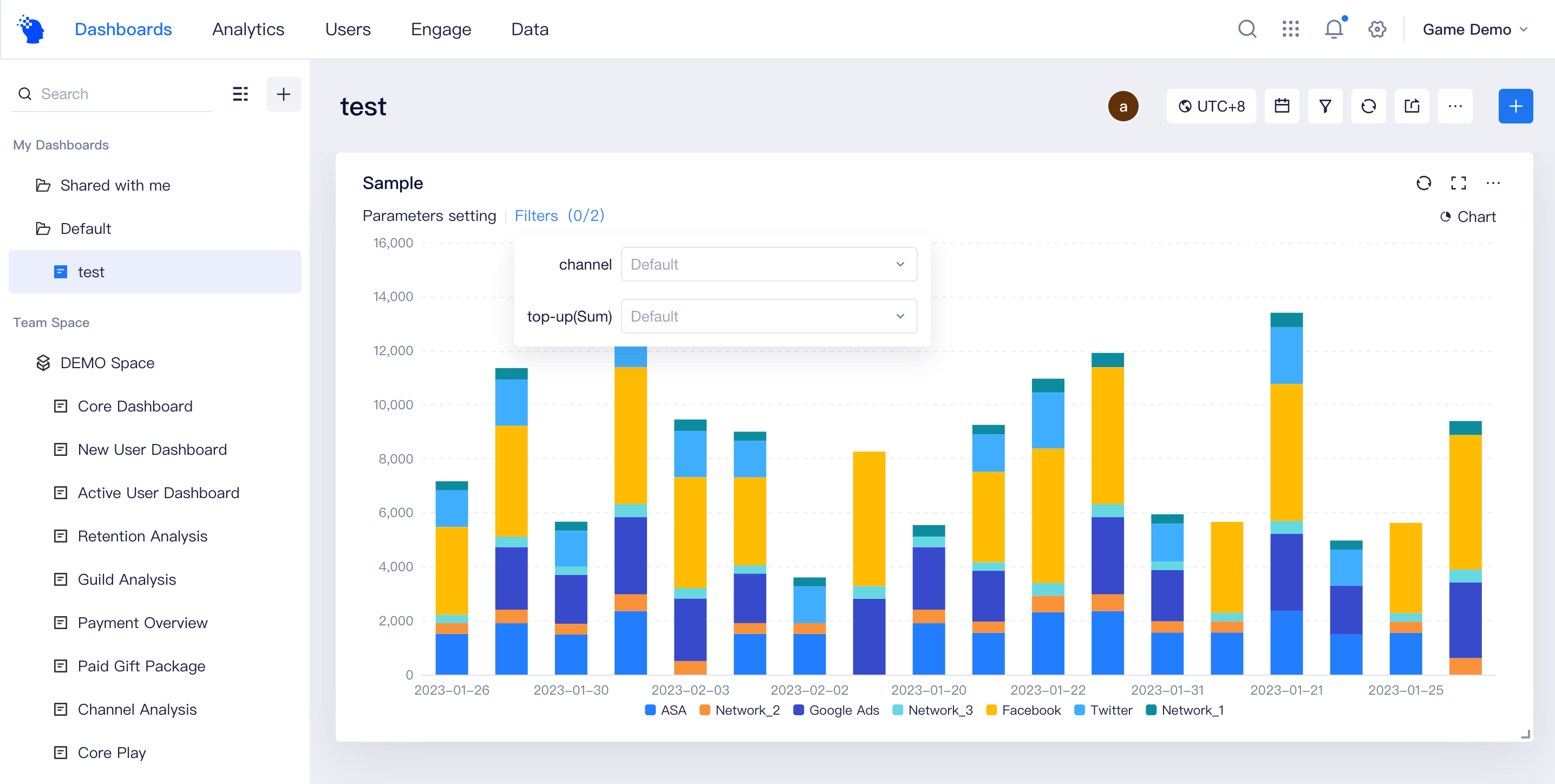Viewport: 1555px width, 784px height.
Task: Collapse the DEMO Space team space
Action: coord(95,363)
